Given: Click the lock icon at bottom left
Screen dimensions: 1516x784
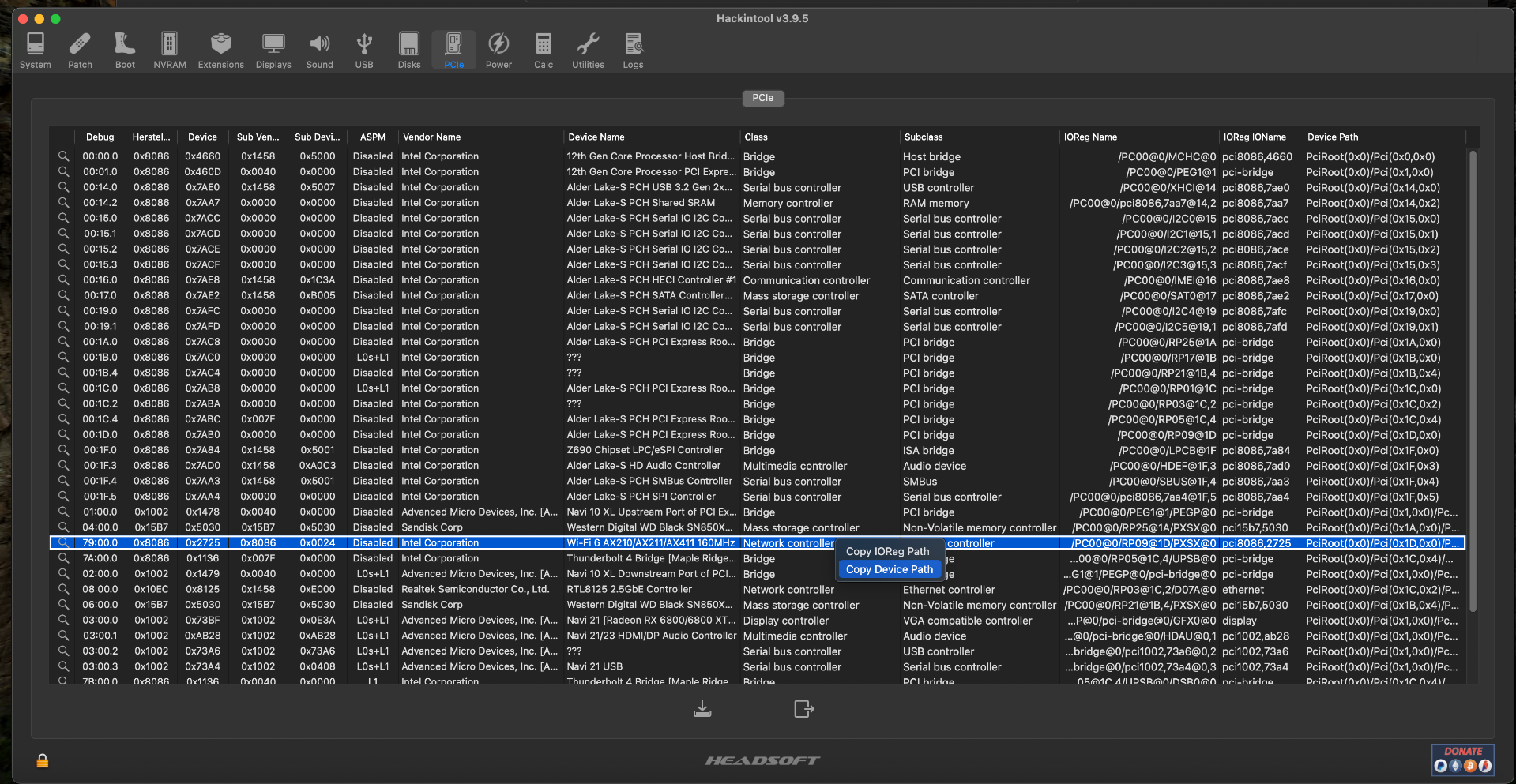Looking at the screenshot, I should click(43, 760).
